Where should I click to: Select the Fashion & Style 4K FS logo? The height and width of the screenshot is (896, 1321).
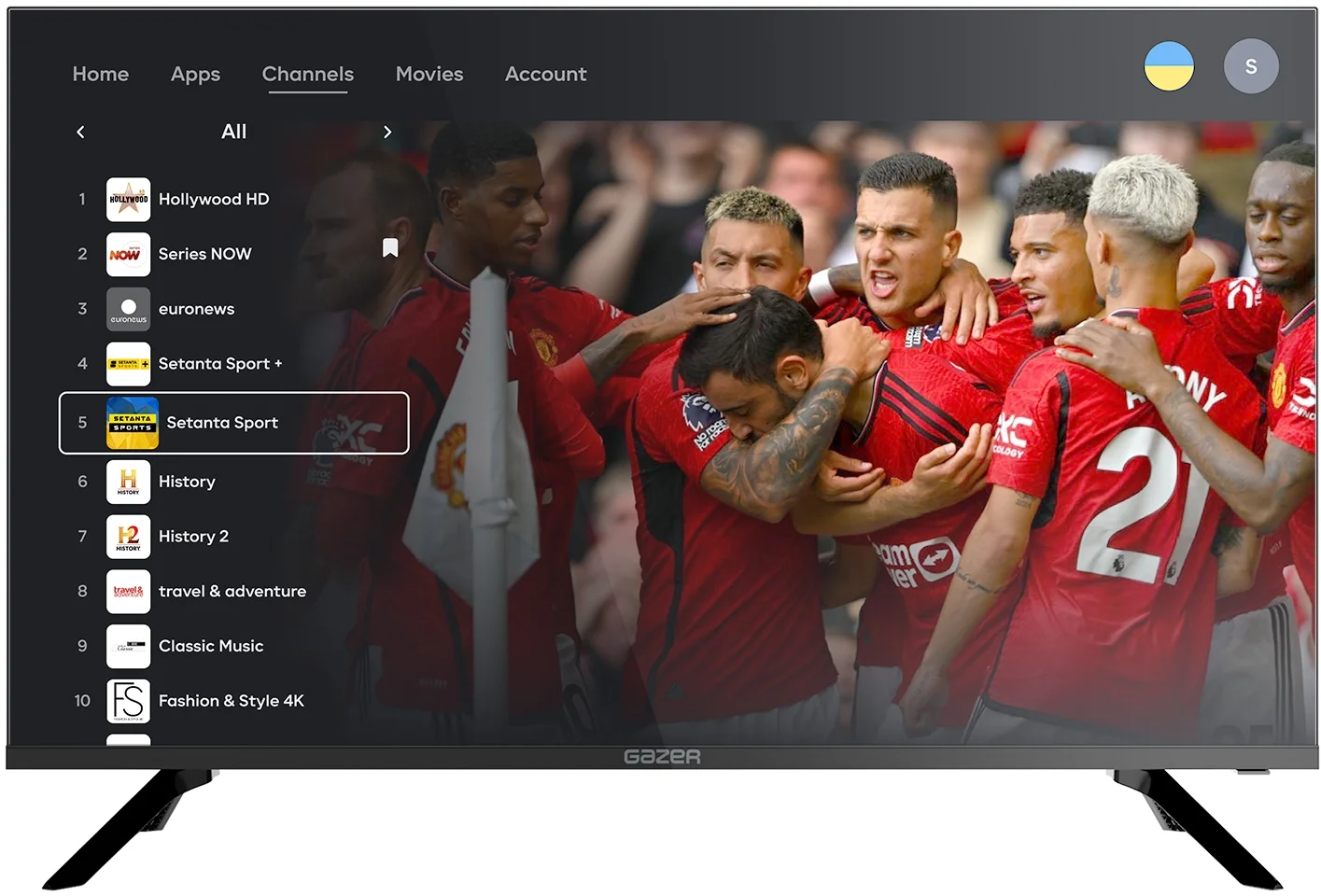pyautogui.click(x=128, y=701)
